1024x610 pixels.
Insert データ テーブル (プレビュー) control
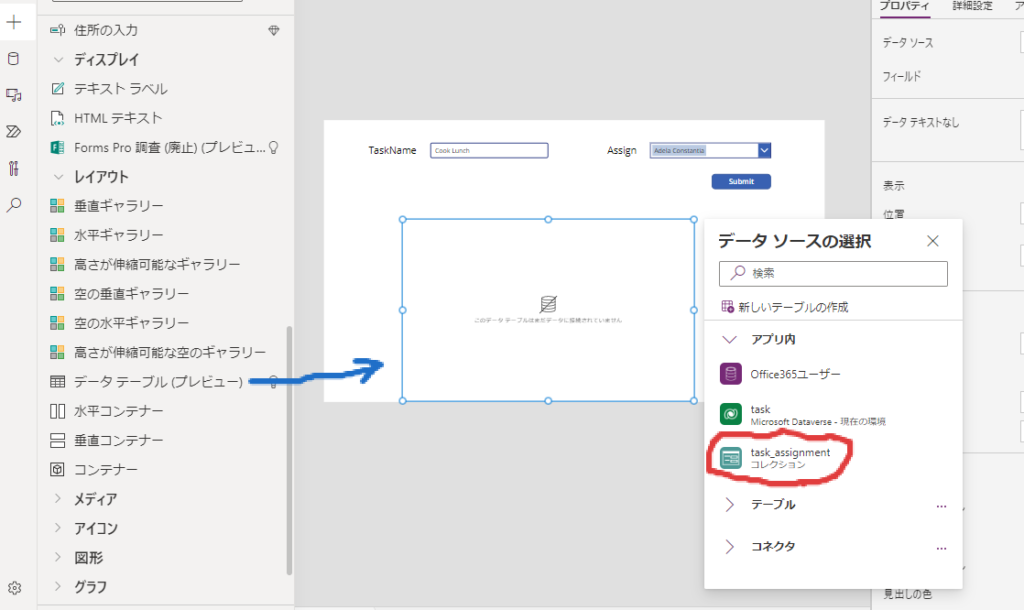click(157, 381)
